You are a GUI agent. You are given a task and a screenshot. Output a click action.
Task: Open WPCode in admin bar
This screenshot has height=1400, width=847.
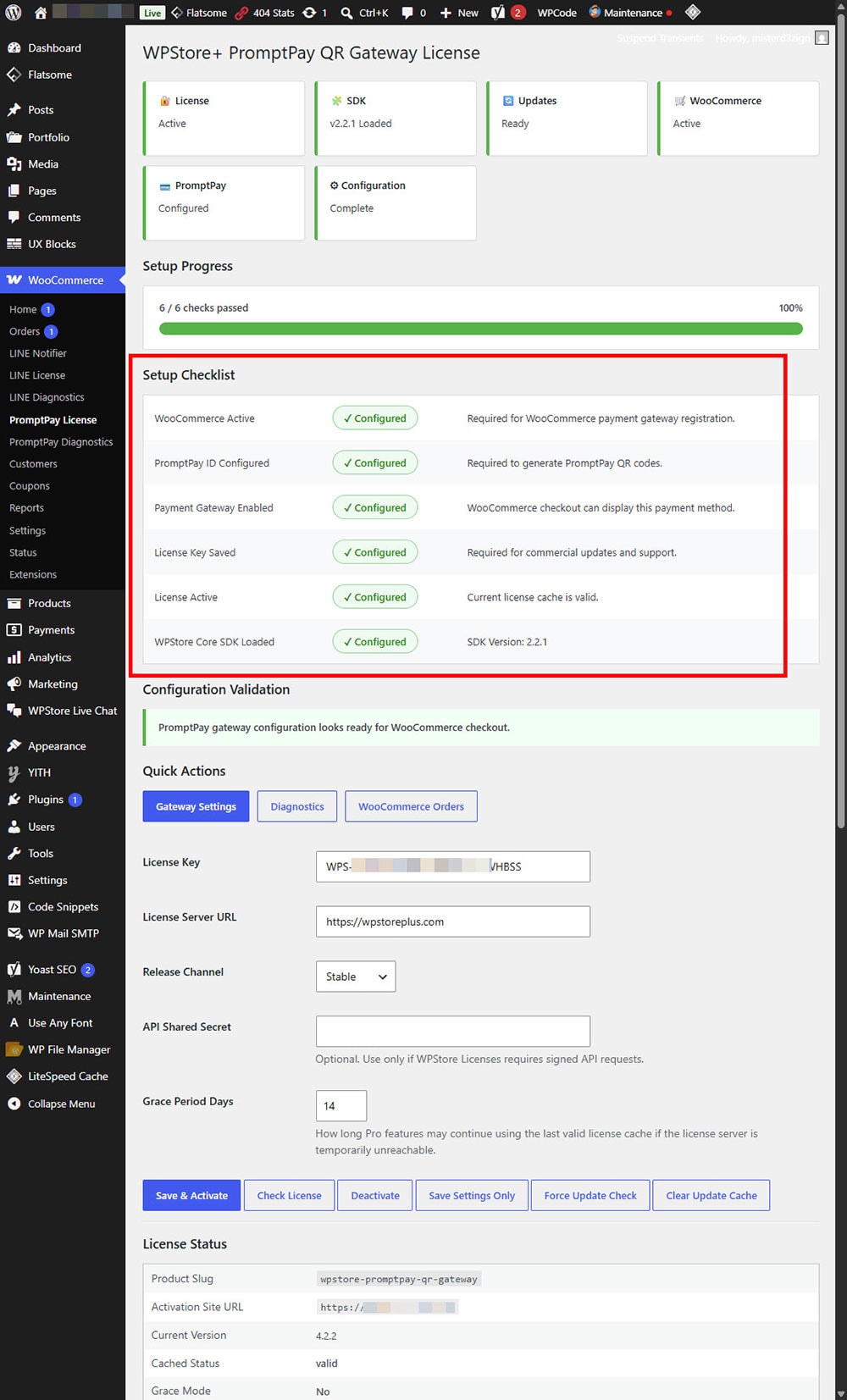pos(556,13)
